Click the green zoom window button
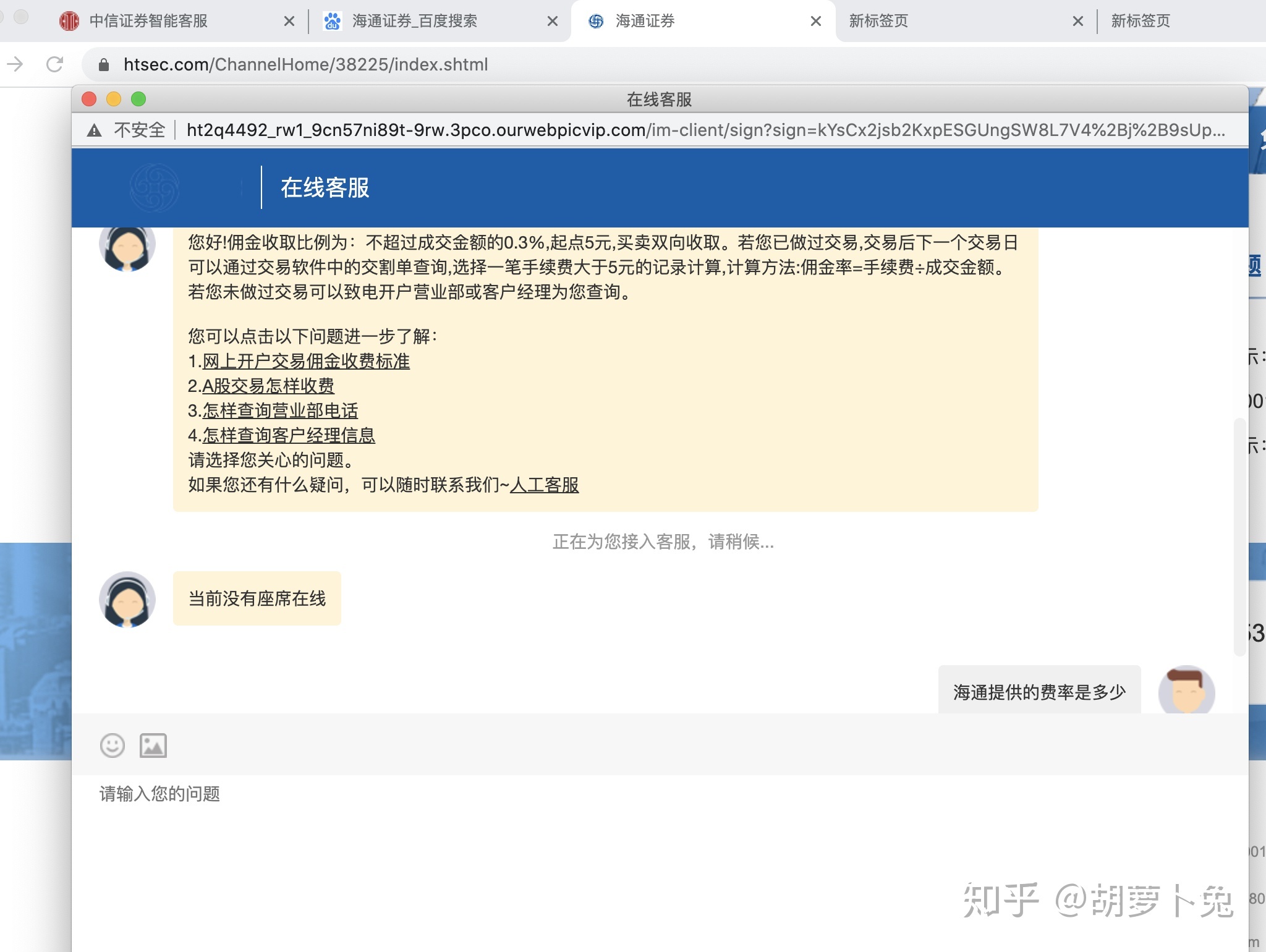The width and height of the screenshot is (1266, 952). pos(138,99)
